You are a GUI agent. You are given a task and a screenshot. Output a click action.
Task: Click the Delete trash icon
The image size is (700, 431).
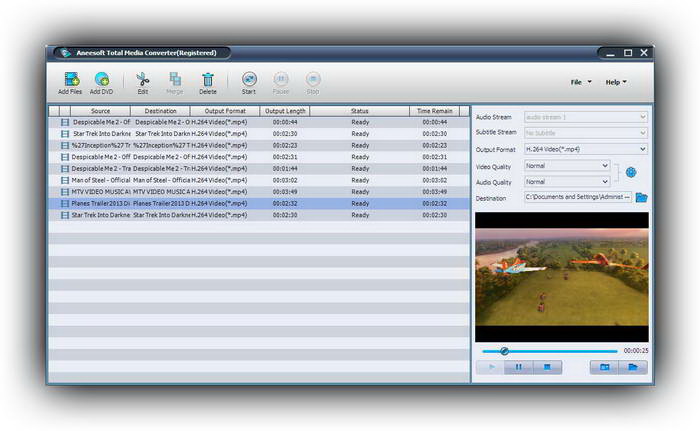208,80
